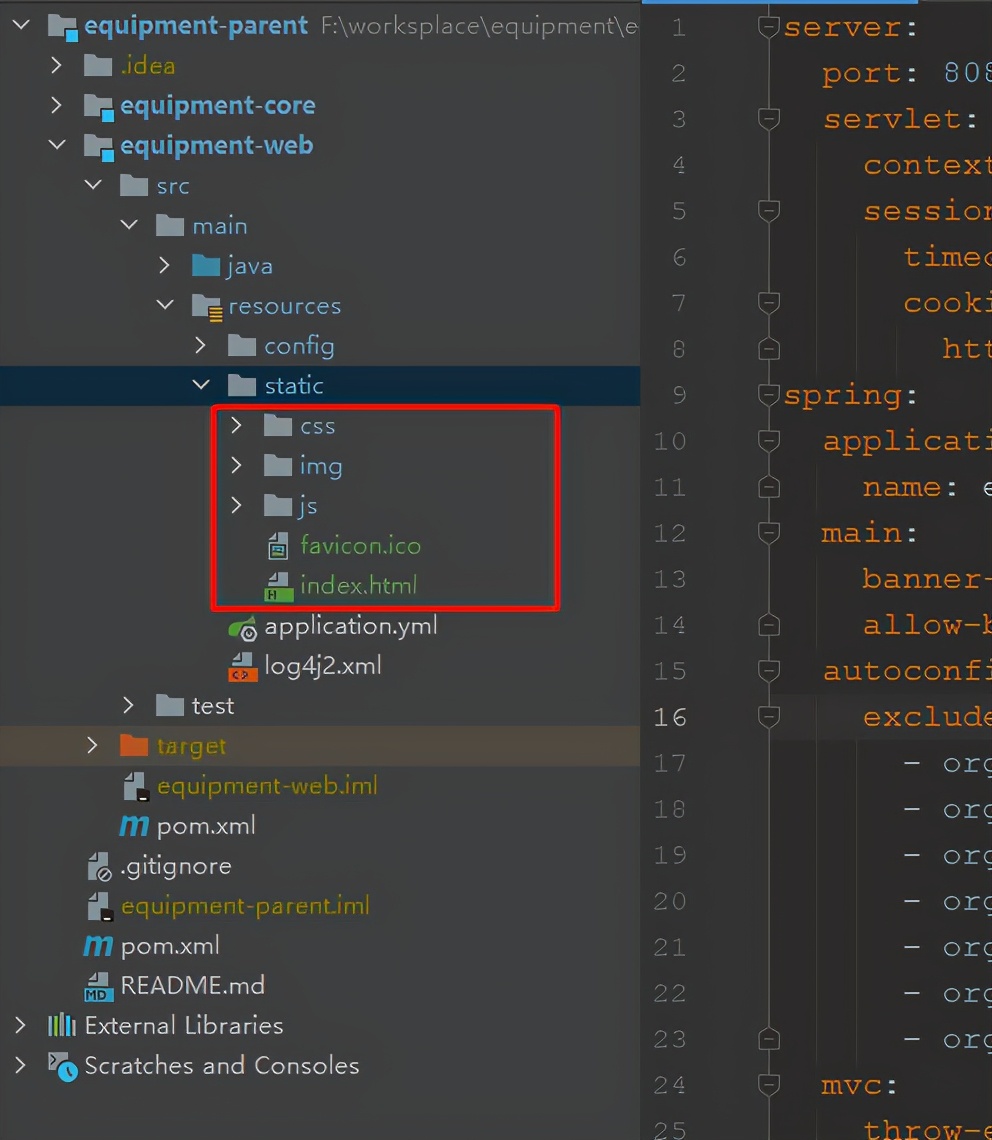Expand the orange target folder
Viewport: 992px width, 1140px height.
click(93, 746)
